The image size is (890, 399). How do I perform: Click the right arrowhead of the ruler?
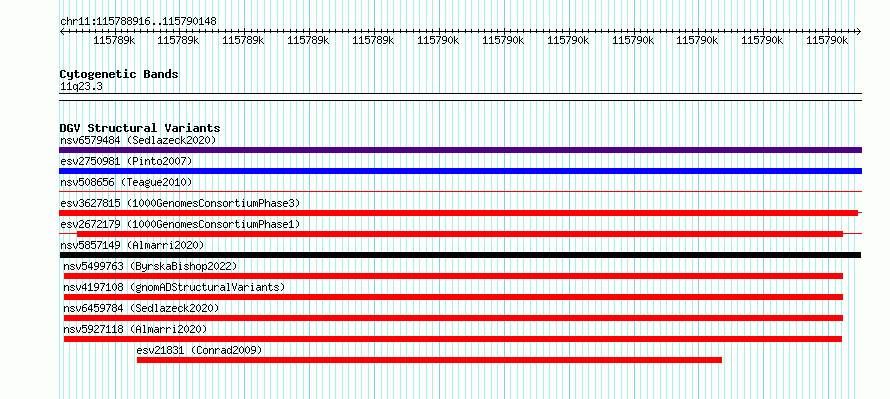click(x=858, y=32)
